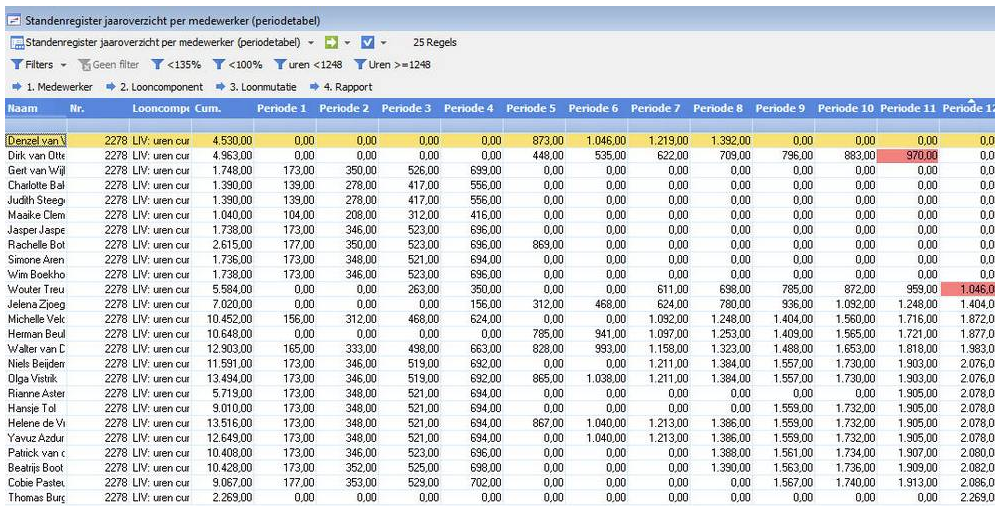Click the window title icon beside Standenregister
Image resolution: width=1002 pixels, height=513 pixels.
click(13, 21)
